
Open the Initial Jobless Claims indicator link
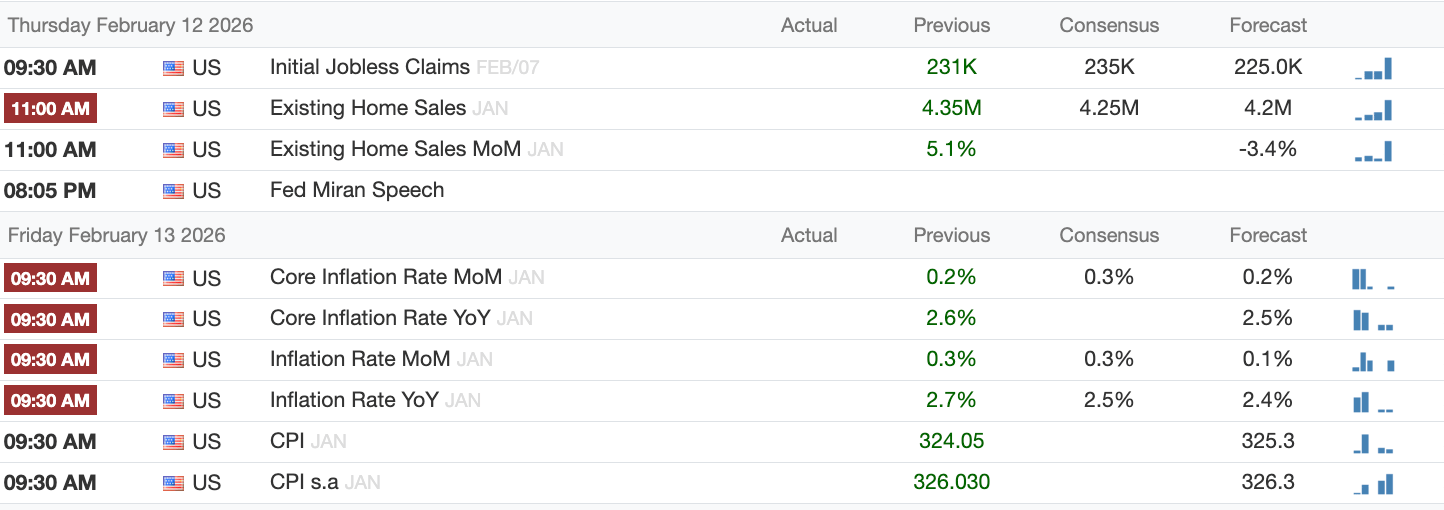tap(369, 67)
